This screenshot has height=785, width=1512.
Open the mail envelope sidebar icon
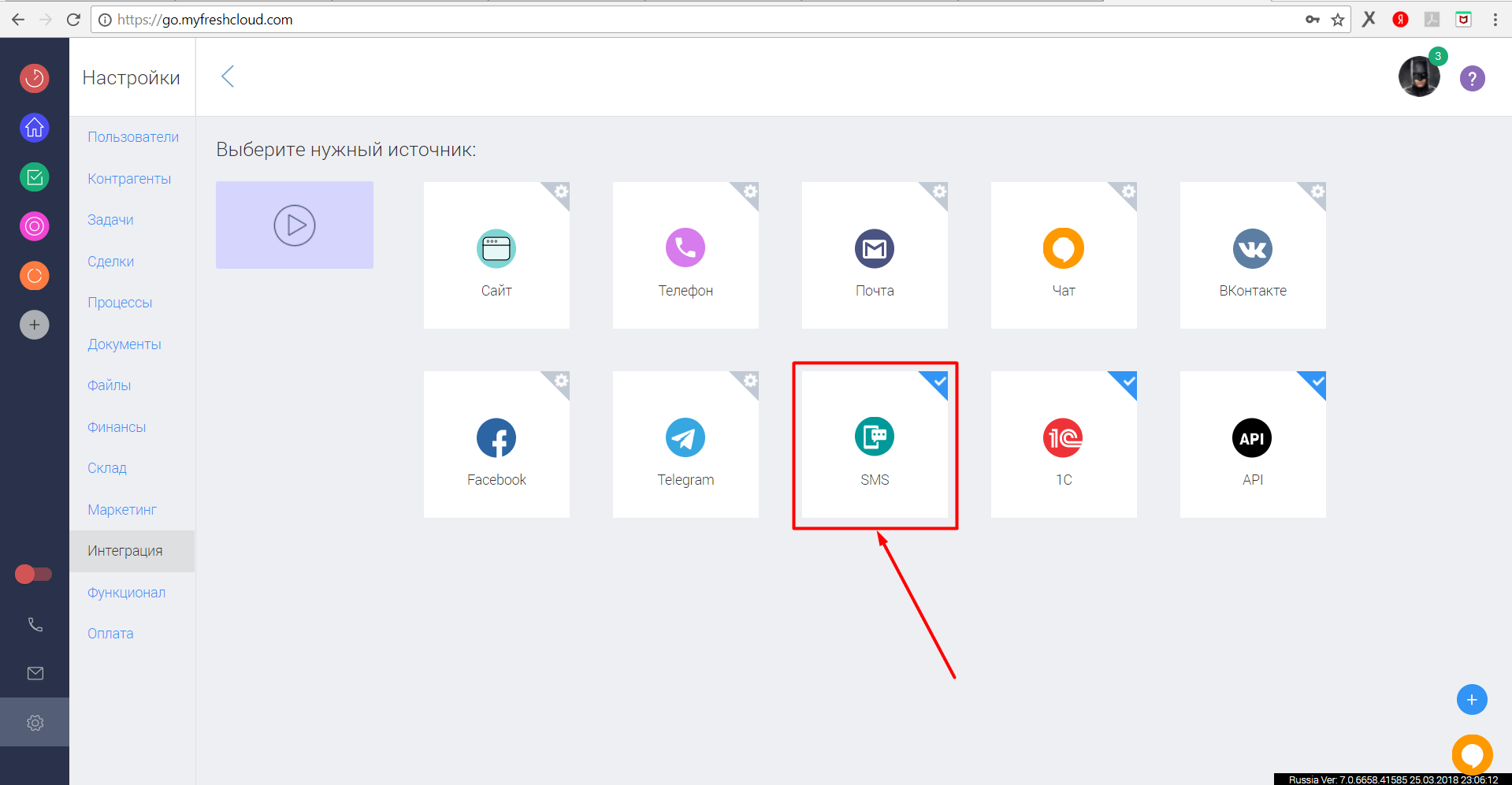(x=35, y=673)
